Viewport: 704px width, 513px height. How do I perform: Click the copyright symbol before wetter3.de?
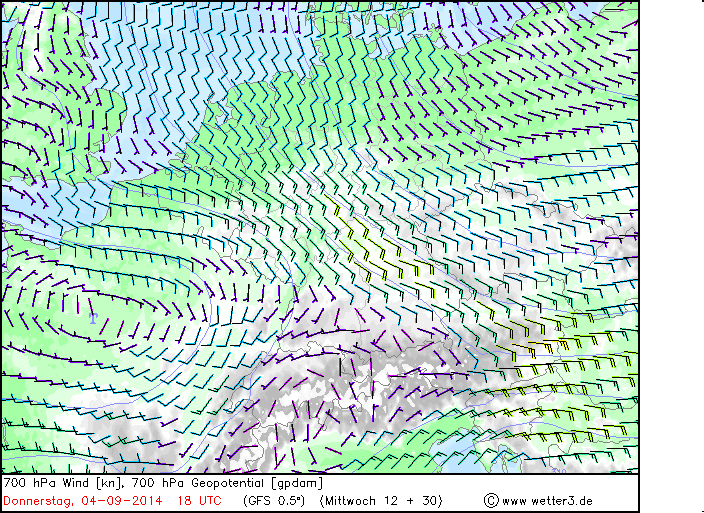click(492, 500)
